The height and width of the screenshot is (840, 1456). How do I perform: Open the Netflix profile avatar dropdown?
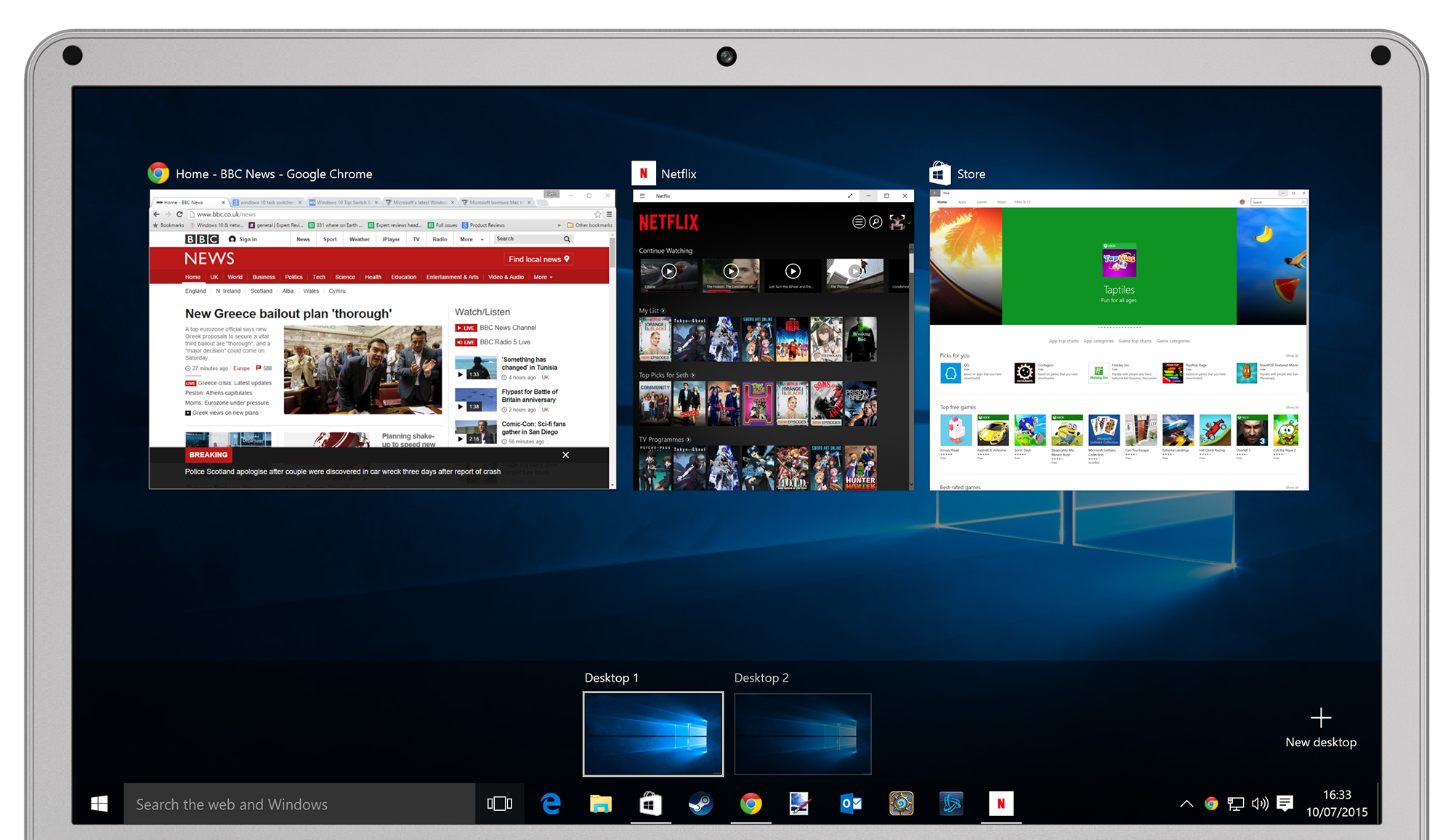point(899,222)
